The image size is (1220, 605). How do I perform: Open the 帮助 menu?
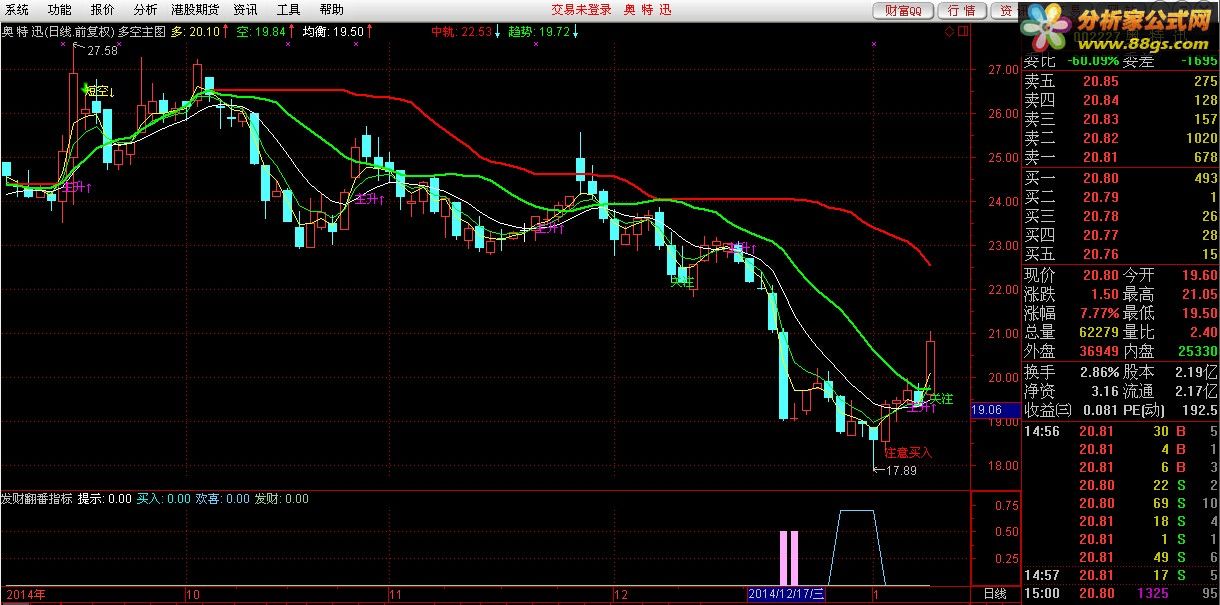click(x=332, y=10)
